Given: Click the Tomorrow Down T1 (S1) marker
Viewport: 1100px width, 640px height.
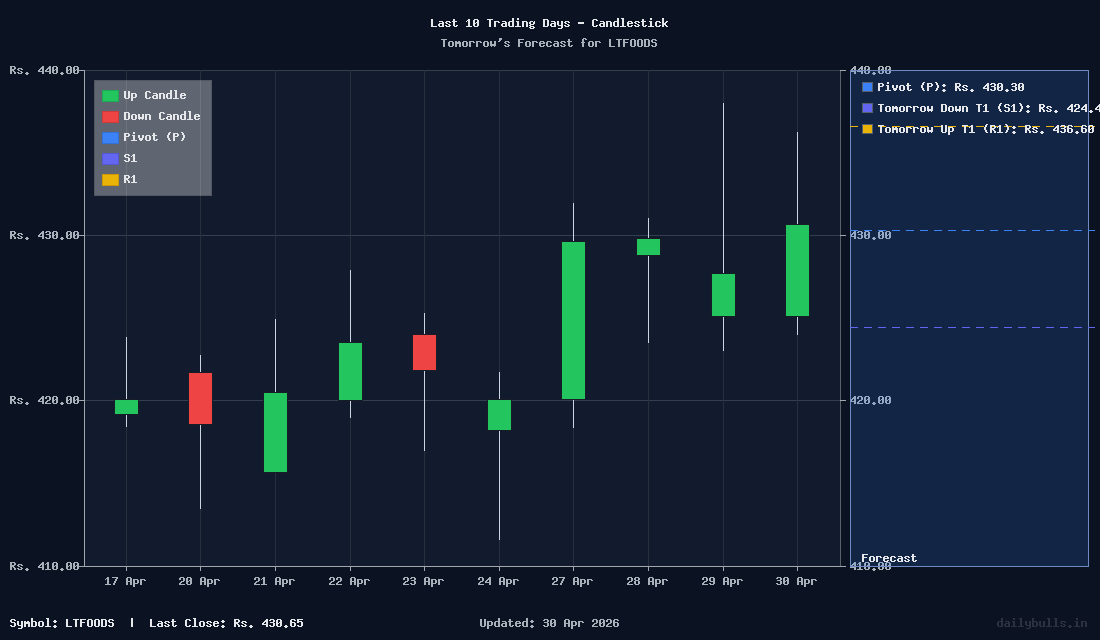Looking at the screenshot, I should [x=866, y=108].
